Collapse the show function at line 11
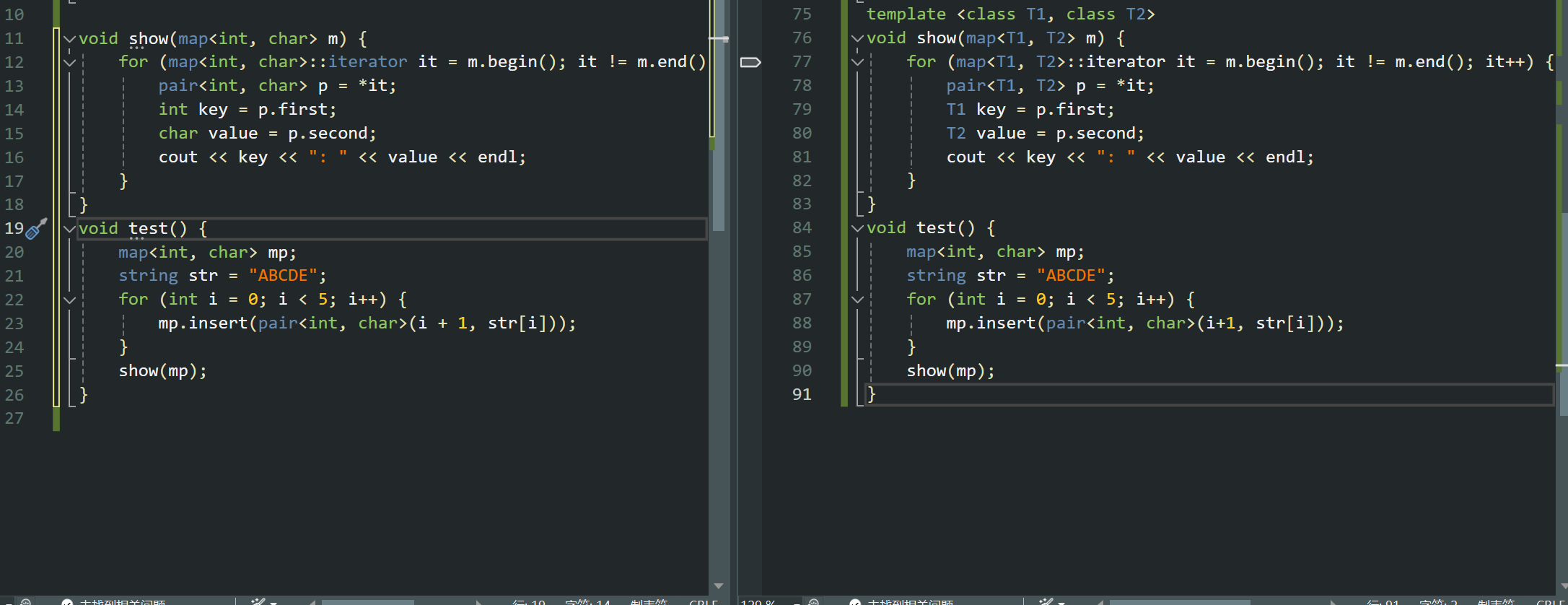This screenshot has height=605, width=1568. pyautogui.click(x=69, y=39)
